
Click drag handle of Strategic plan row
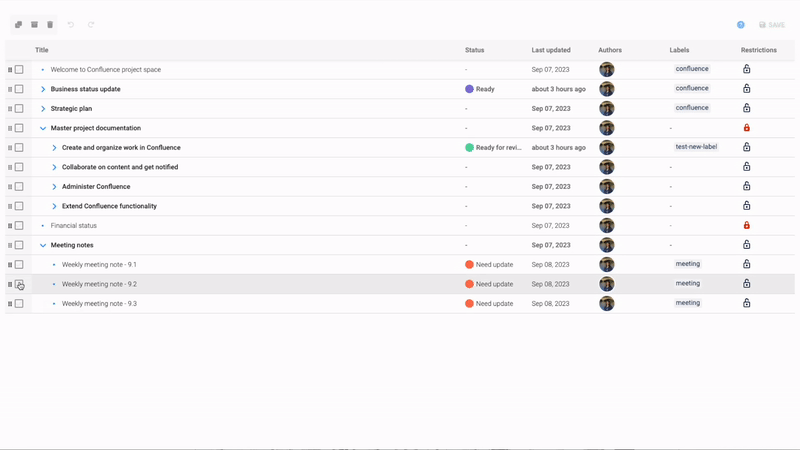[10, 109]
